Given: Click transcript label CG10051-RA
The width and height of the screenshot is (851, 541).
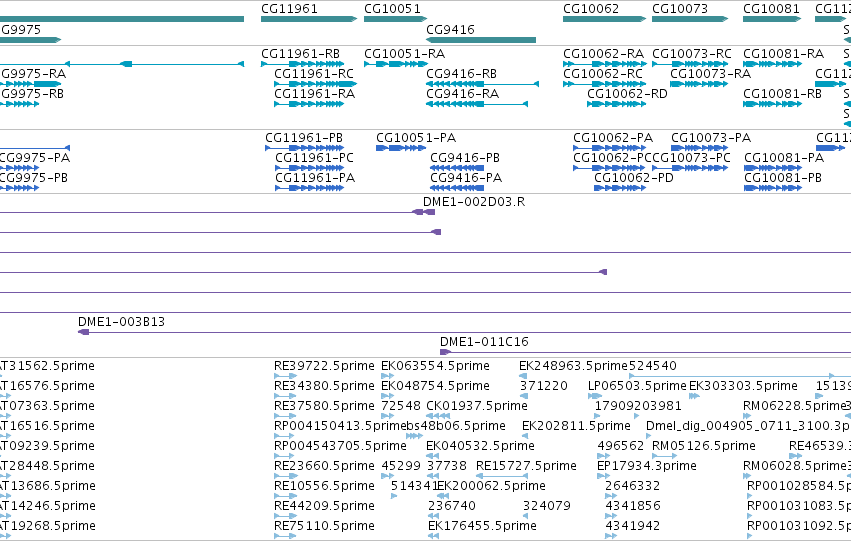Looking at the screenshot, I should point(404,54).
